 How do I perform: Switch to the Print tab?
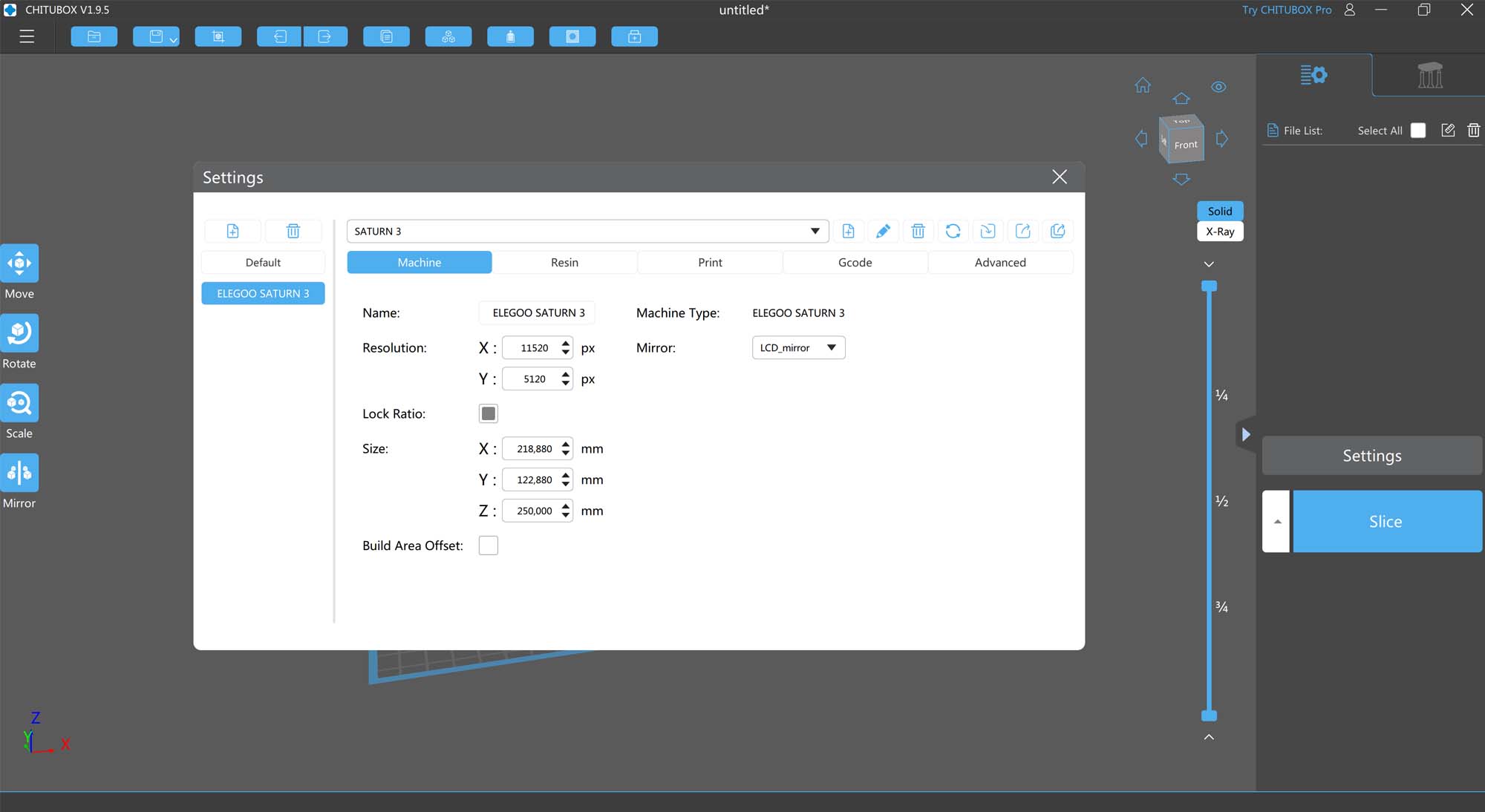click(710, 262)
